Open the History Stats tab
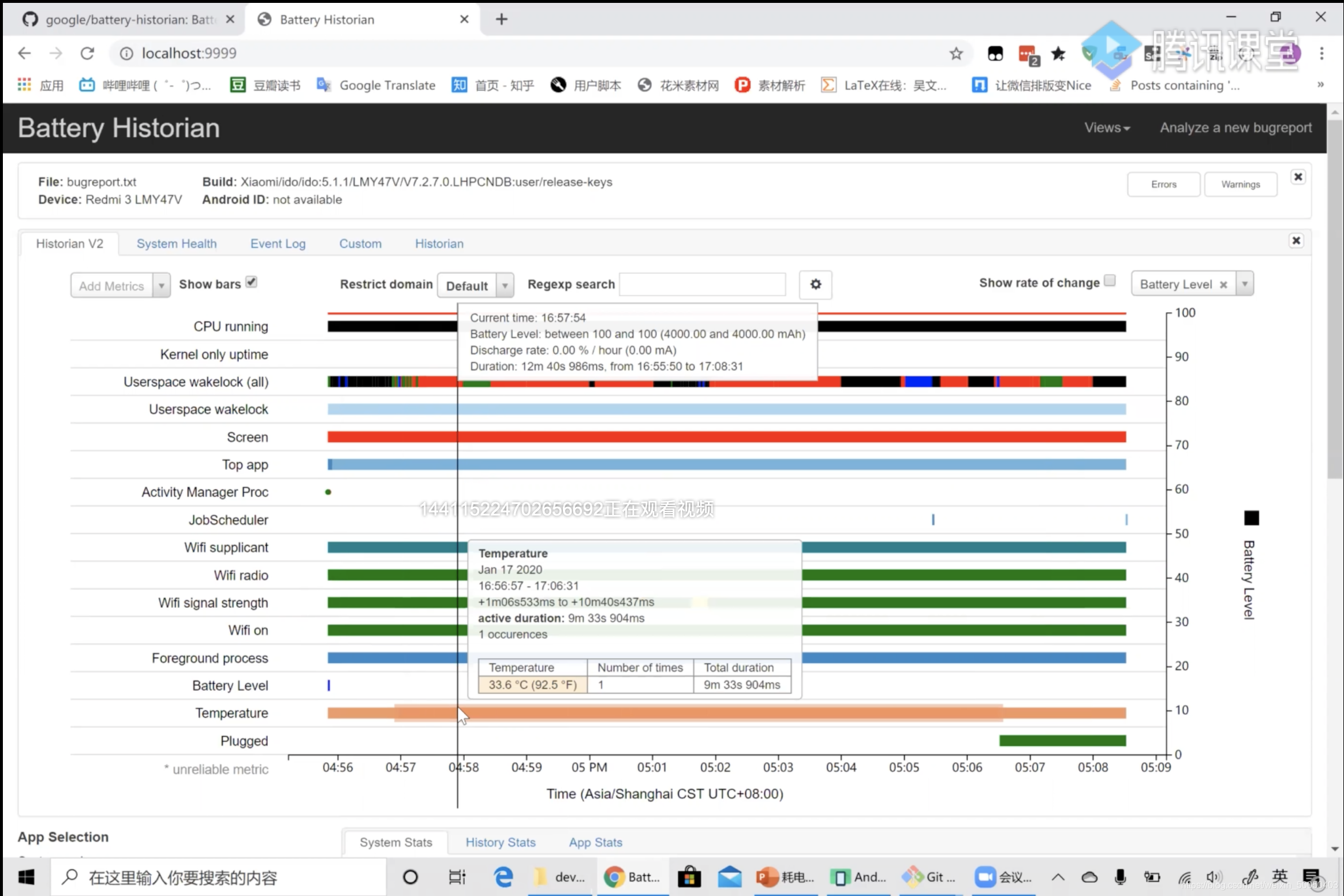This screenshot has height=896, width=1344. coord(501,842)
